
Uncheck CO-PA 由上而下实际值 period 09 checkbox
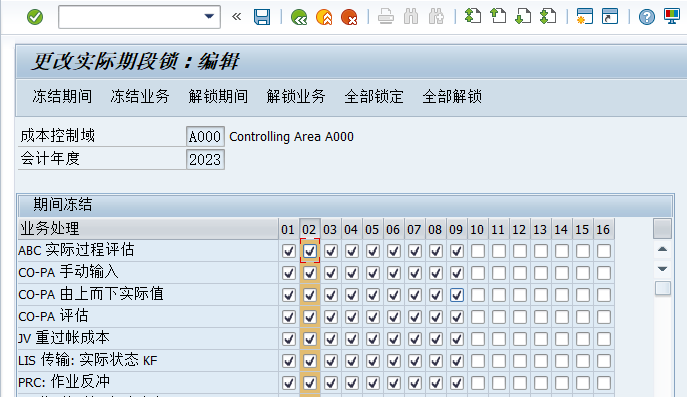coord(457,295)
